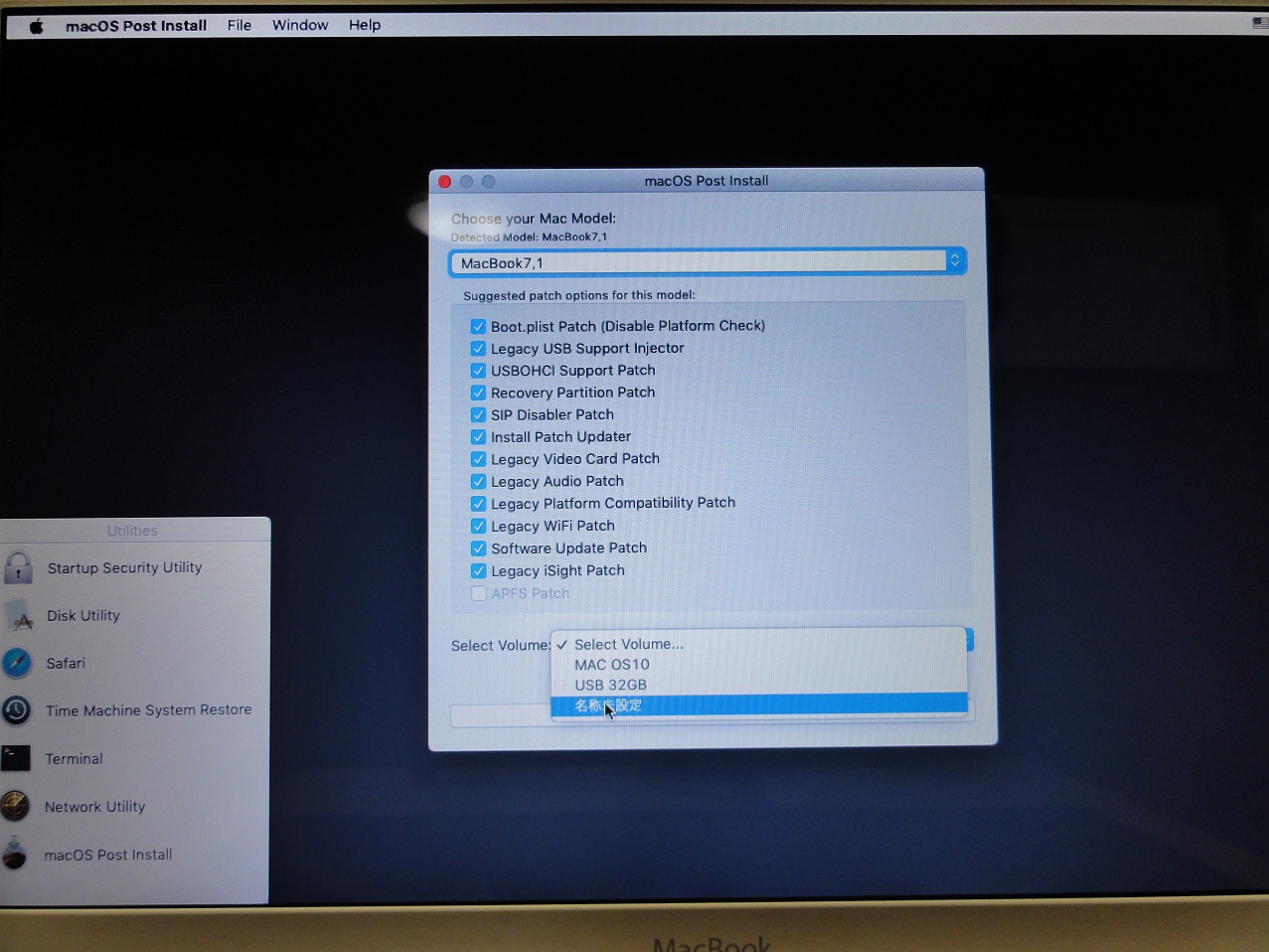
Task: Close the macOS Post Install window
Action: point(445,181)
